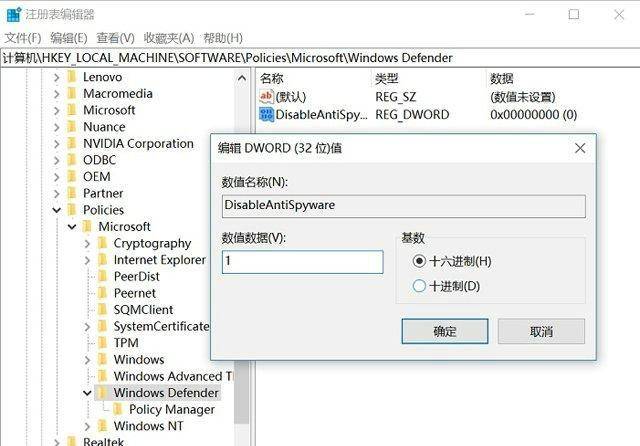640x446 pixels.
Task: Open the 帮助(H) menu
Action: 223,38
